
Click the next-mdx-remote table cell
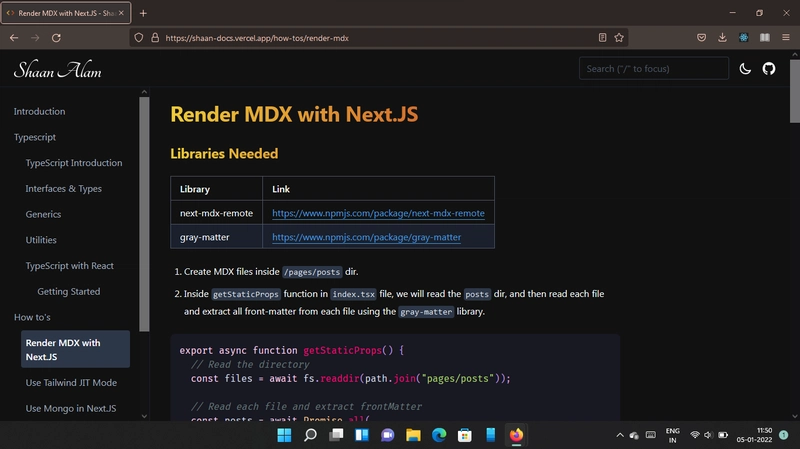tap(216, 213)
